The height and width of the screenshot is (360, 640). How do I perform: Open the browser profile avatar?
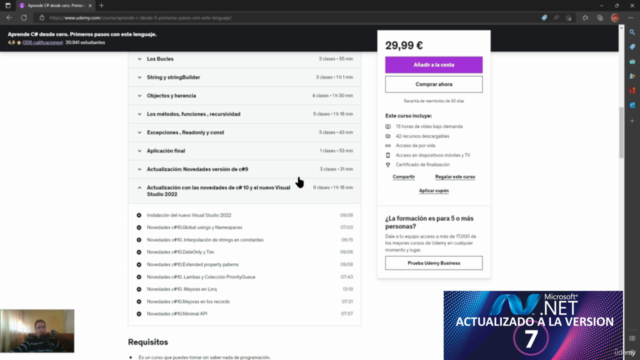pyautogui.click(x=615, y=18)
